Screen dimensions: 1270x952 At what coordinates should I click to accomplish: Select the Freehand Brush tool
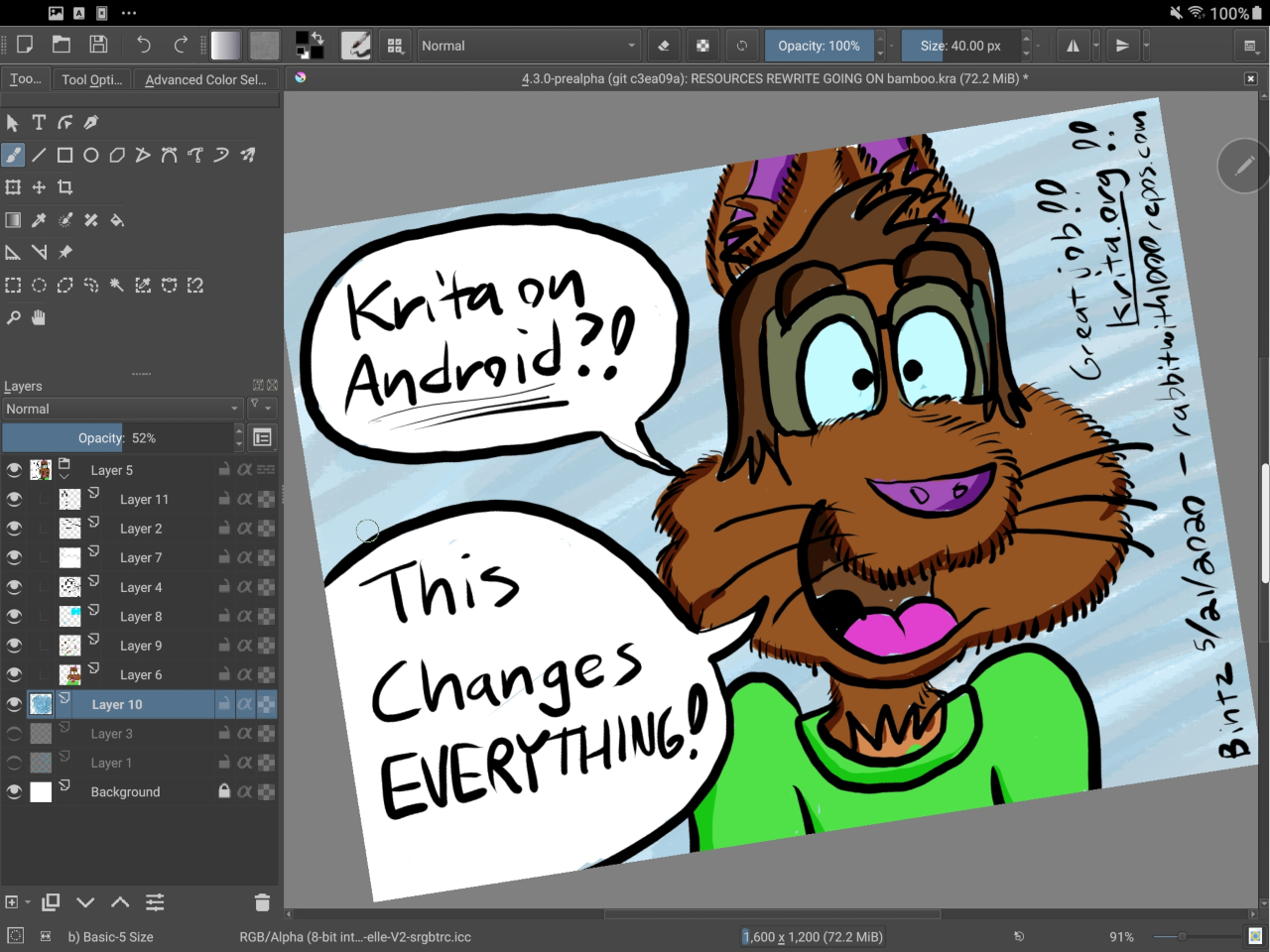[13, 155]
